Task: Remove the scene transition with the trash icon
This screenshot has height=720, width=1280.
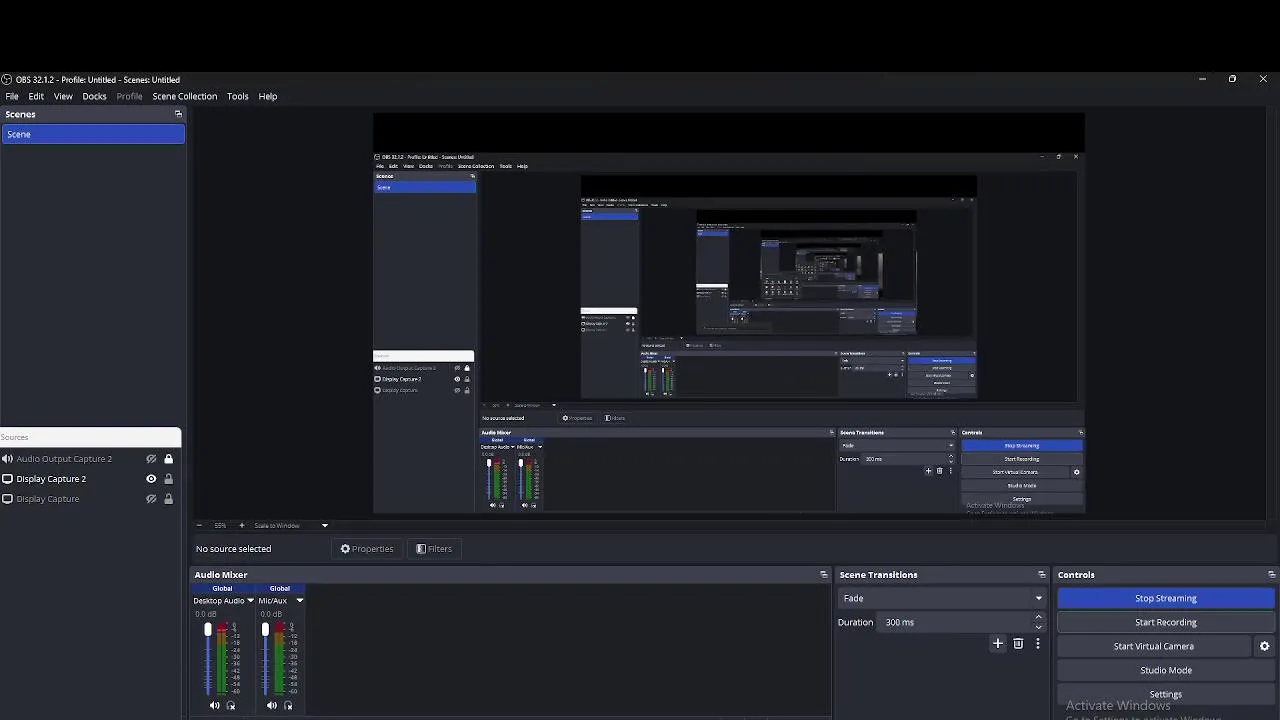Action: click(1018, 644)
